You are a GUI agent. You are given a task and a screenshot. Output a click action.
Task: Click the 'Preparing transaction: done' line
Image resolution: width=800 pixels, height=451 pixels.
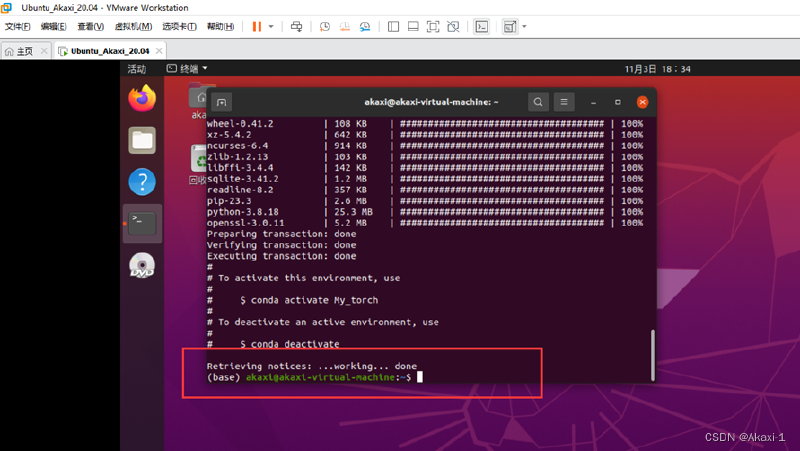pos(282,234)
